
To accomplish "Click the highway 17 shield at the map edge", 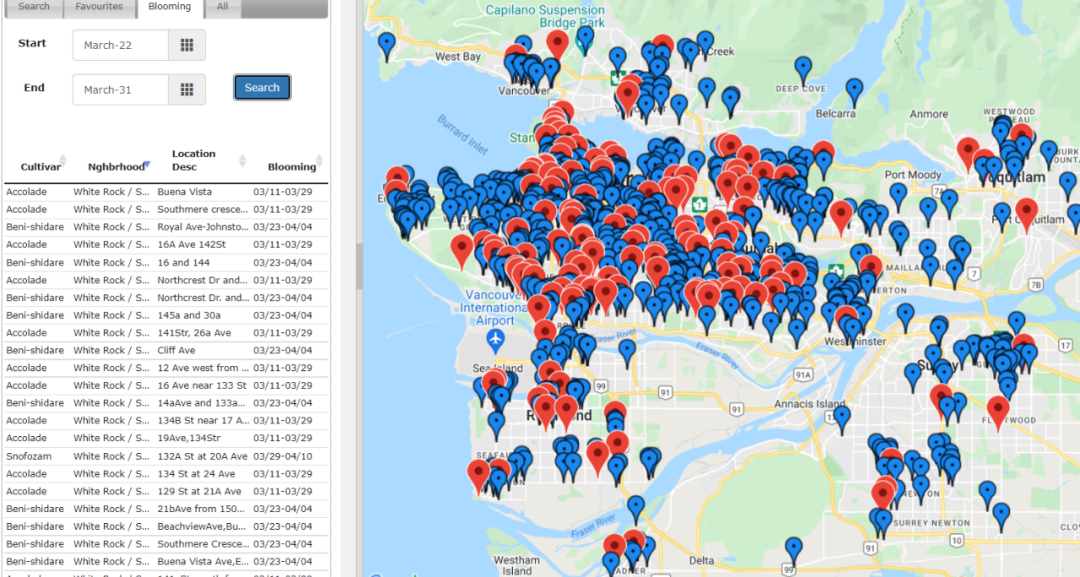I will click(1065, 346).
